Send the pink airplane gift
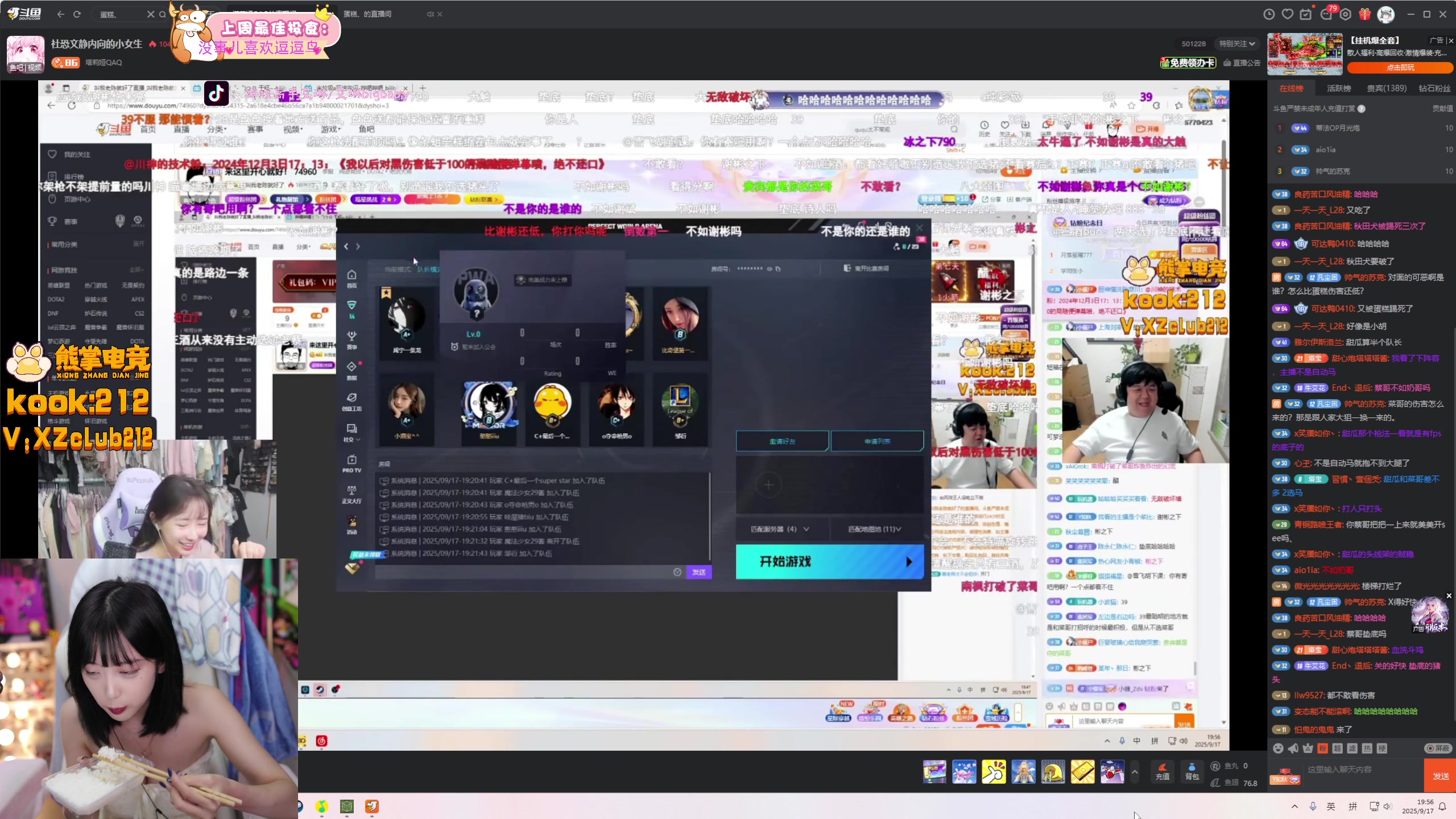This screenshot has height=819, width=1456. (964, 772)
